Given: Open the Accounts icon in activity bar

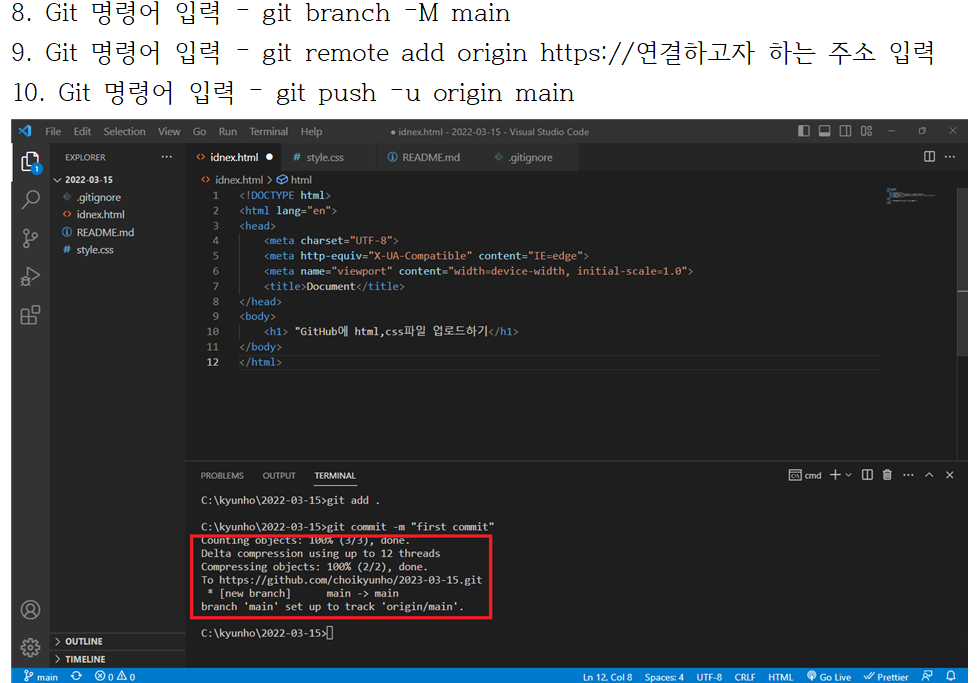Looking at the screenshot, I should [29, 609].
